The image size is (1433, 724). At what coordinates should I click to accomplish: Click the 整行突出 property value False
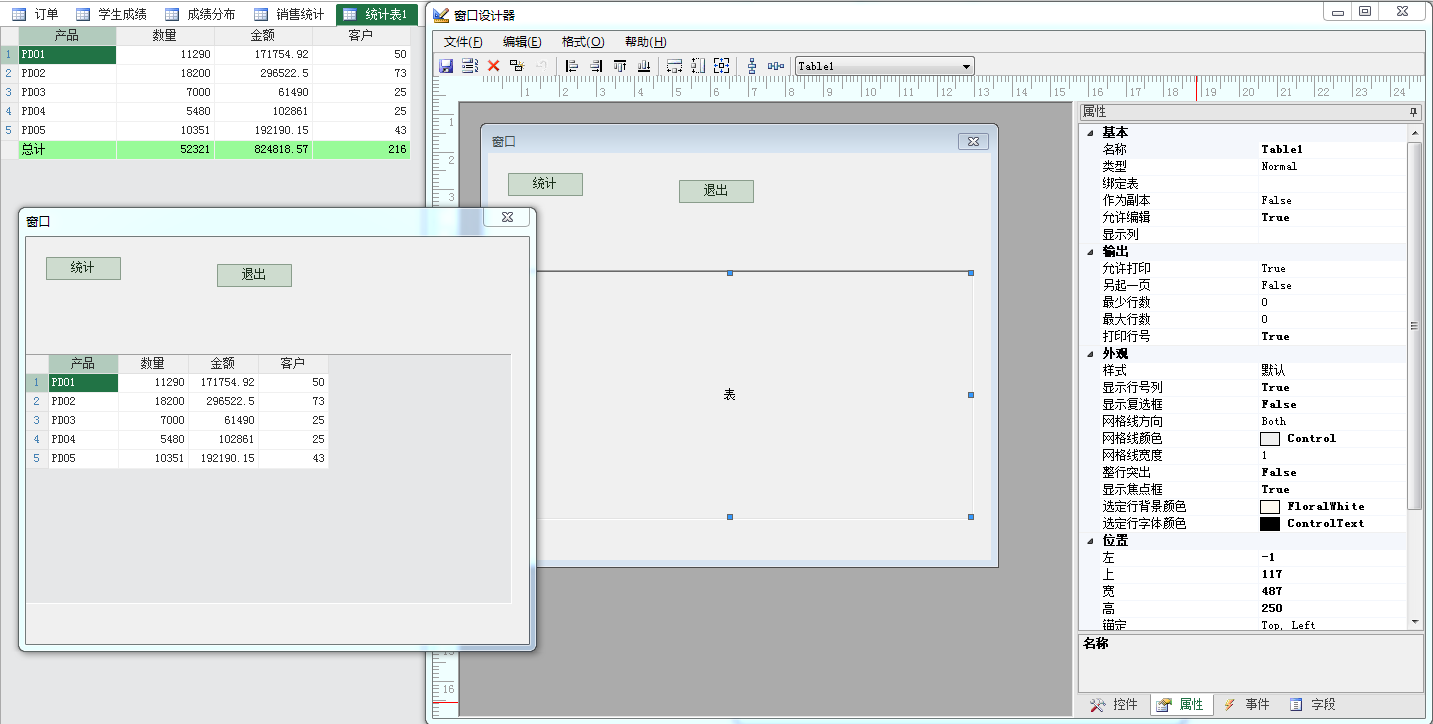[1332, 472]
